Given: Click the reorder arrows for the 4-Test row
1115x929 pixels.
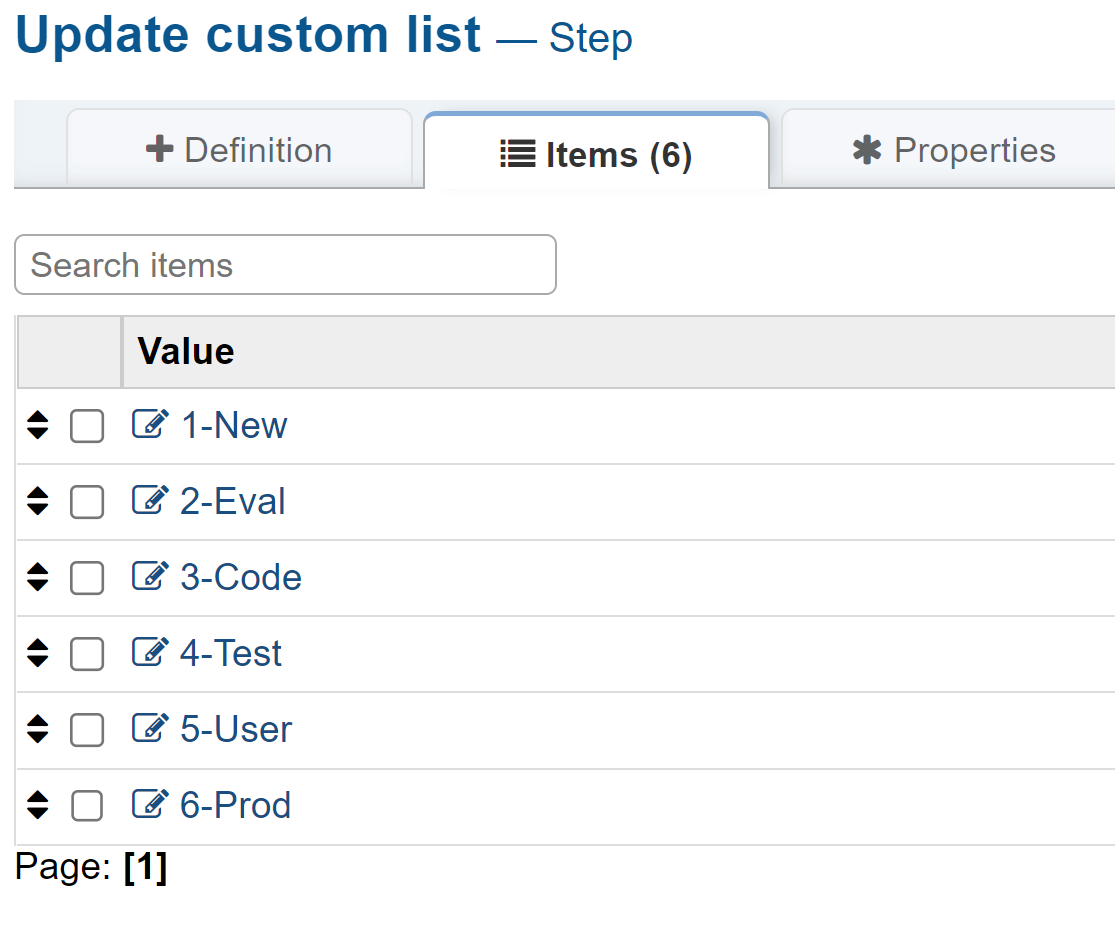Looking at the screenshot, I should pyautogui.click(x=38, y=654).
